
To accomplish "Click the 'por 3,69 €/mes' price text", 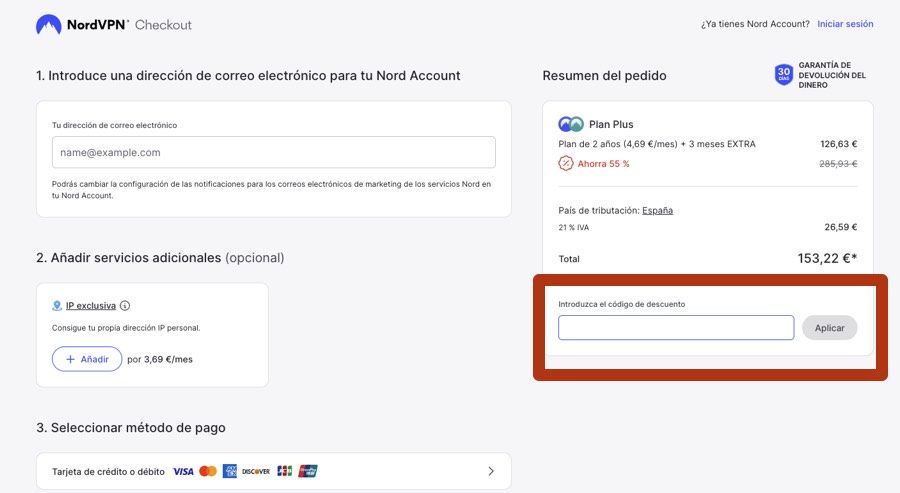I will click(160, 359).
